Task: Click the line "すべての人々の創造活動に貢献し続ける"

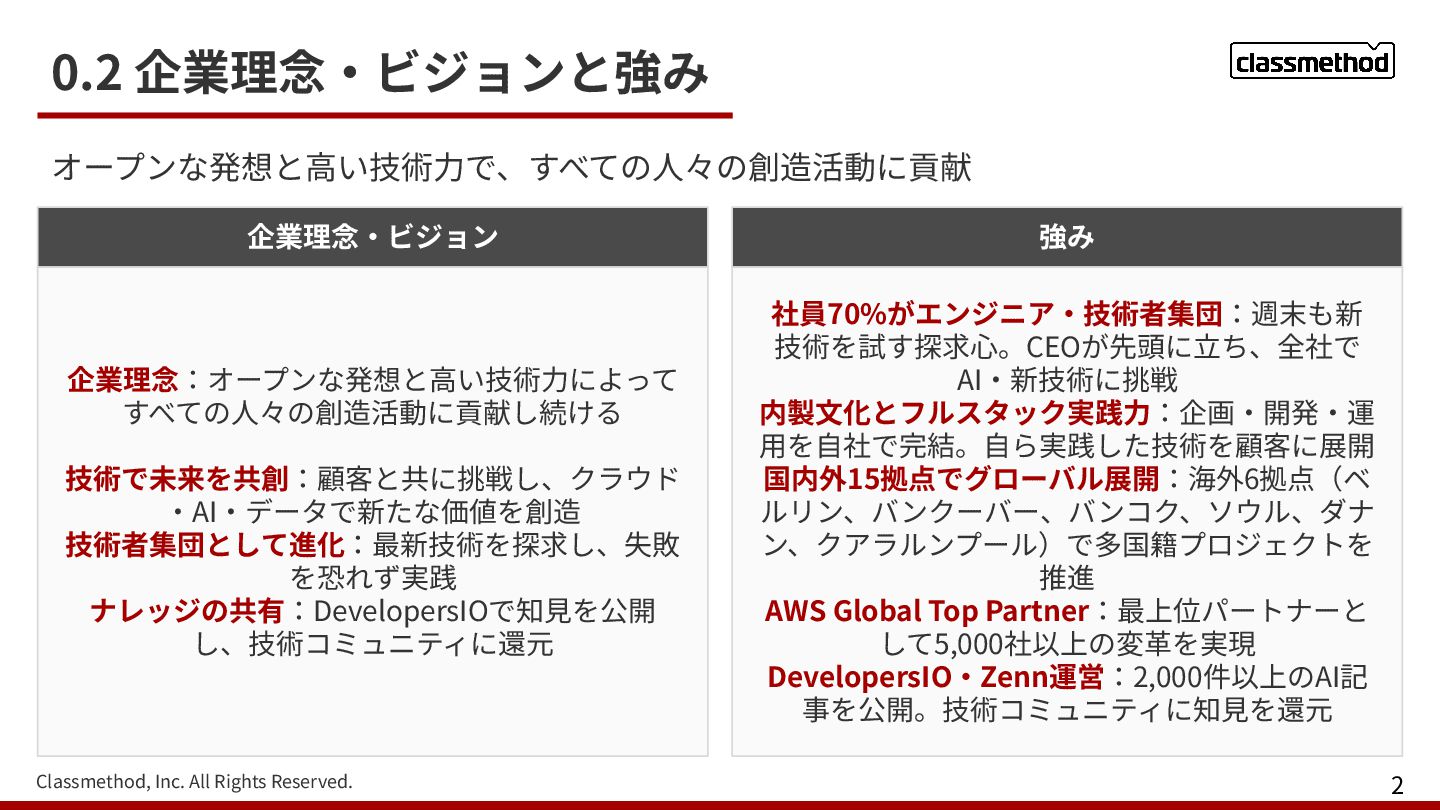Action: 373,413
